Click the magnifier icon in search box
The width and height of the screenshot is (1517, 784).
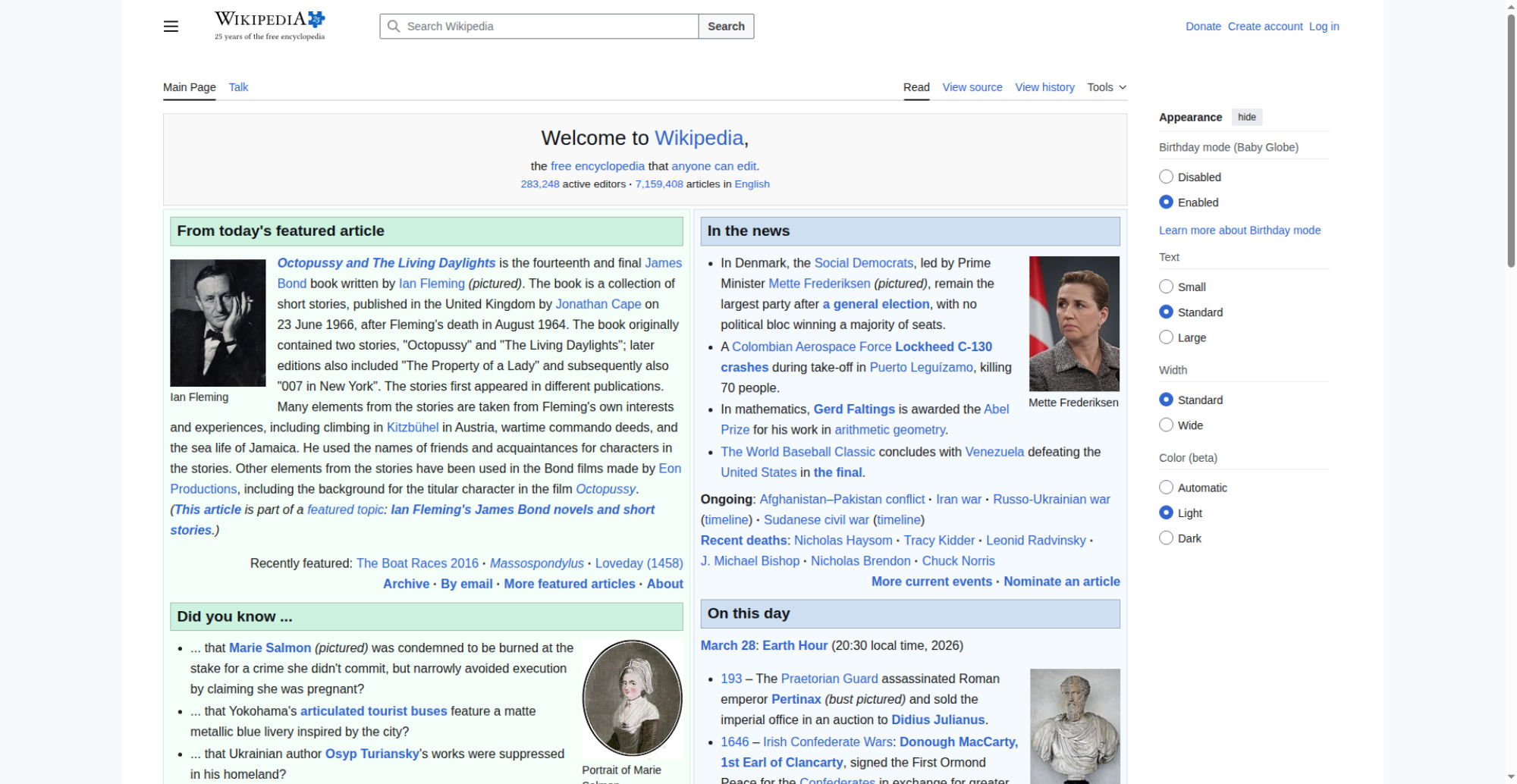tap(394, 27)
